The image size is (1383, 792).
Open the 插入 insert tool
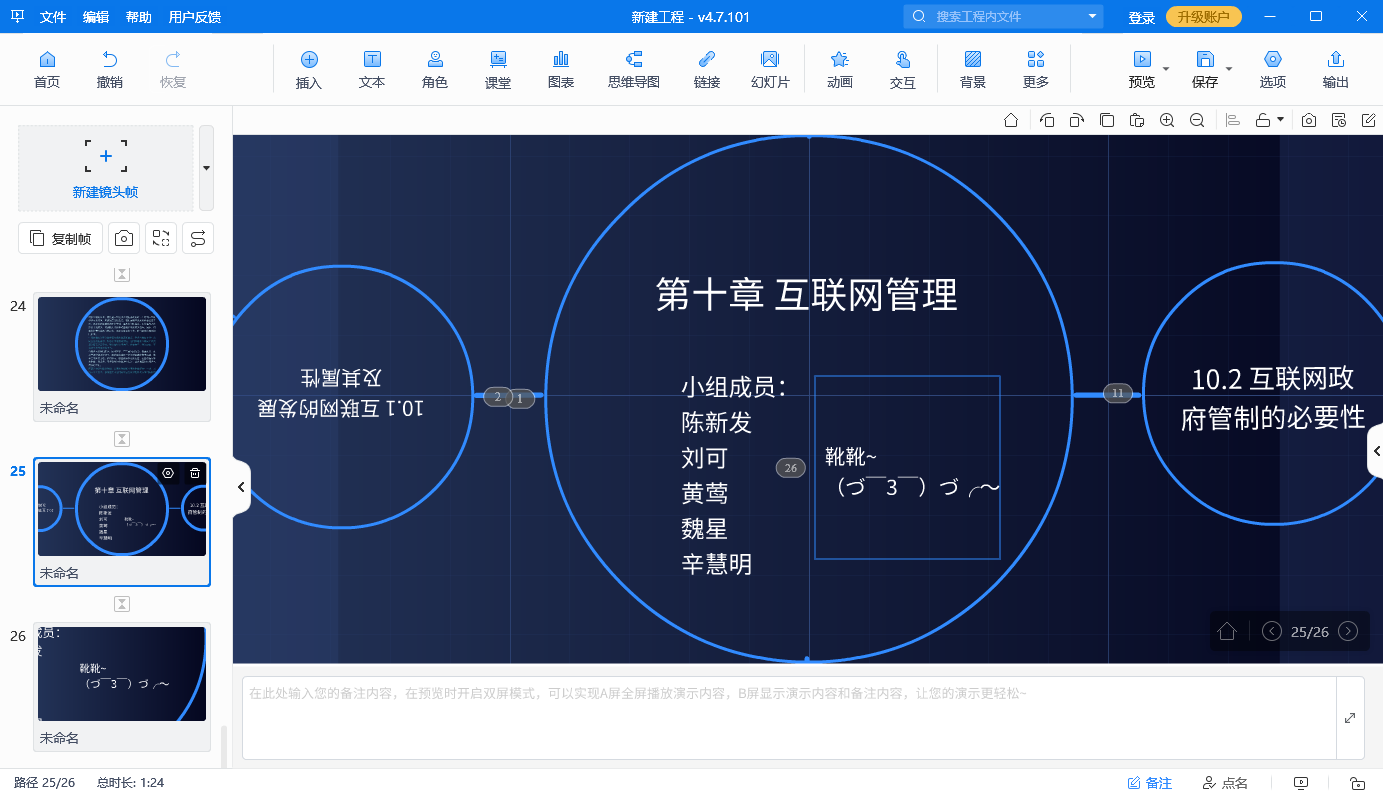[x=309, y=69]
